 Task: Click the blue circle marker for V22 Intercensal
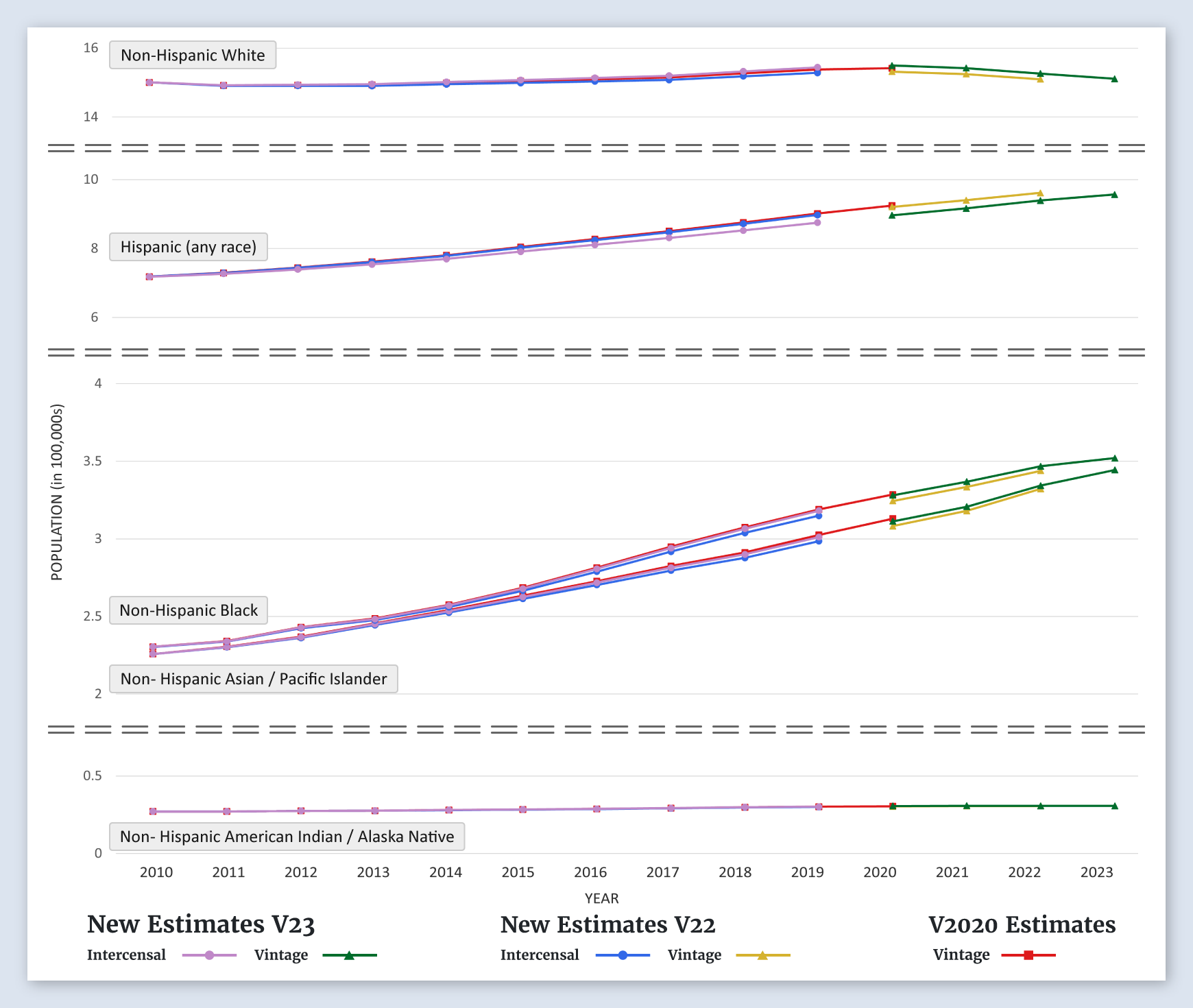click(x=623, y=955)
